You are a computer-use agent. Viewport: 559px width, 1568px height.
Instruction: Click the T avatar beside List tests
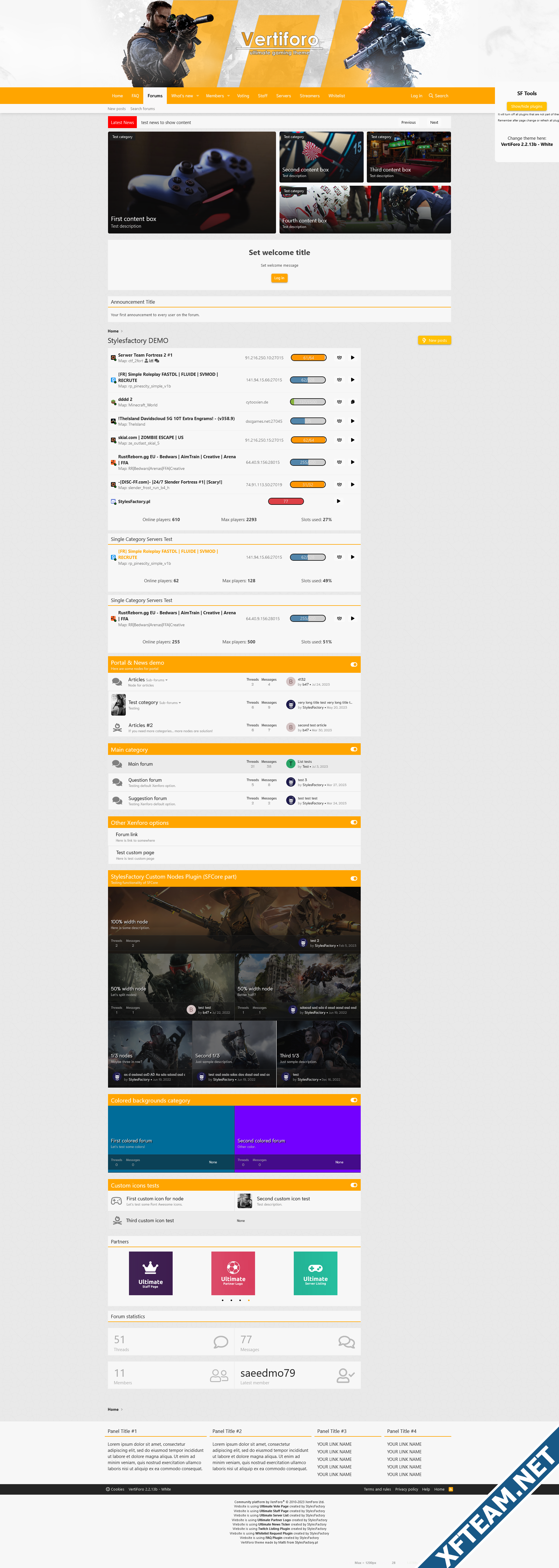(291, 764)
